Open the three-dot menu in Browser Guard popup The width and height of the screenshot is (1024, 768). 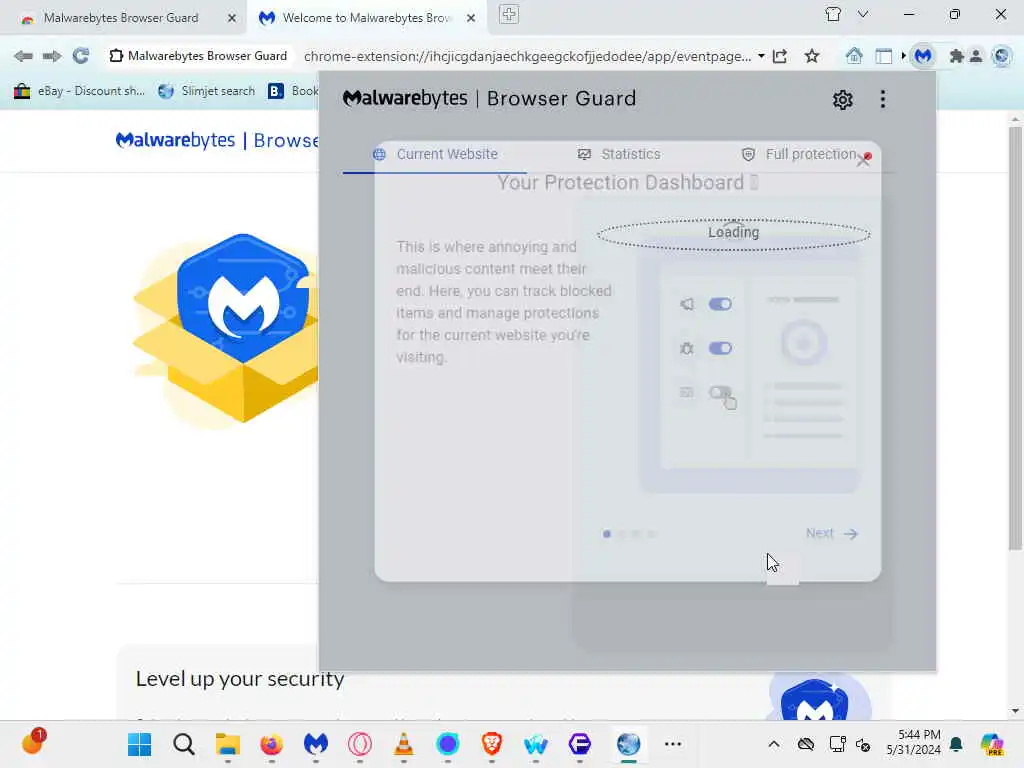(x=883, y=99)
